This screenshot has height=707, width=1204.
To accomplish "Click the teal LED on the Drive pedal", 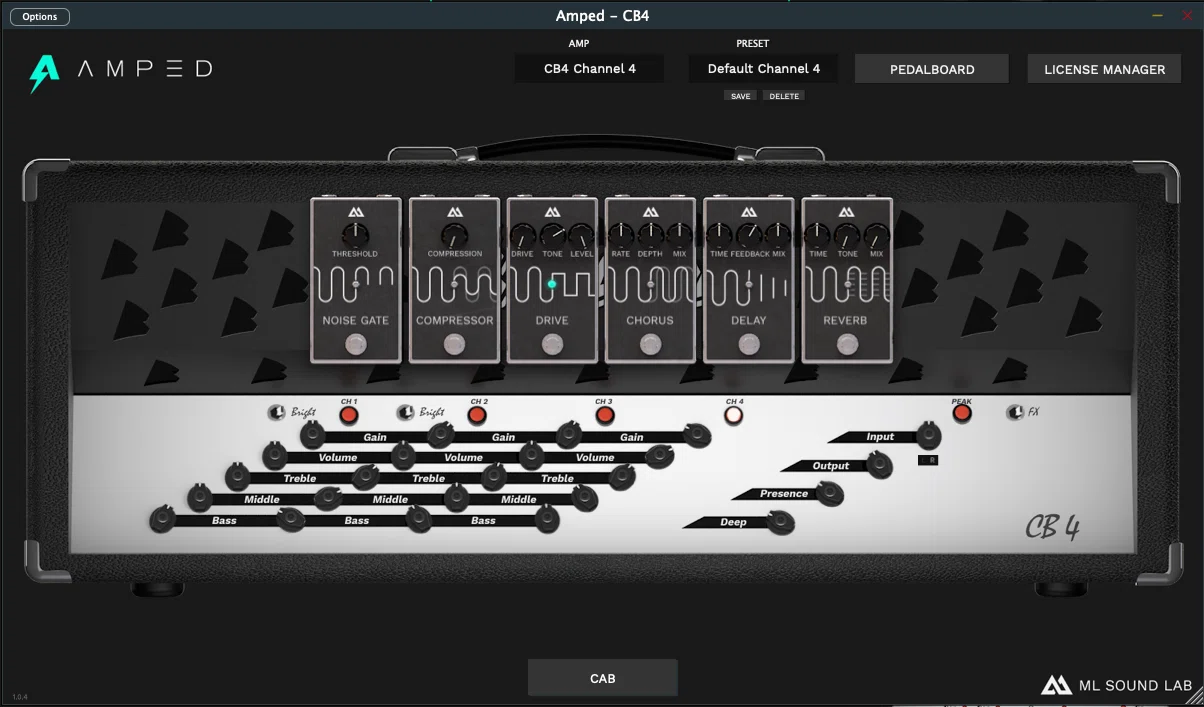I will tap(552, 284).
